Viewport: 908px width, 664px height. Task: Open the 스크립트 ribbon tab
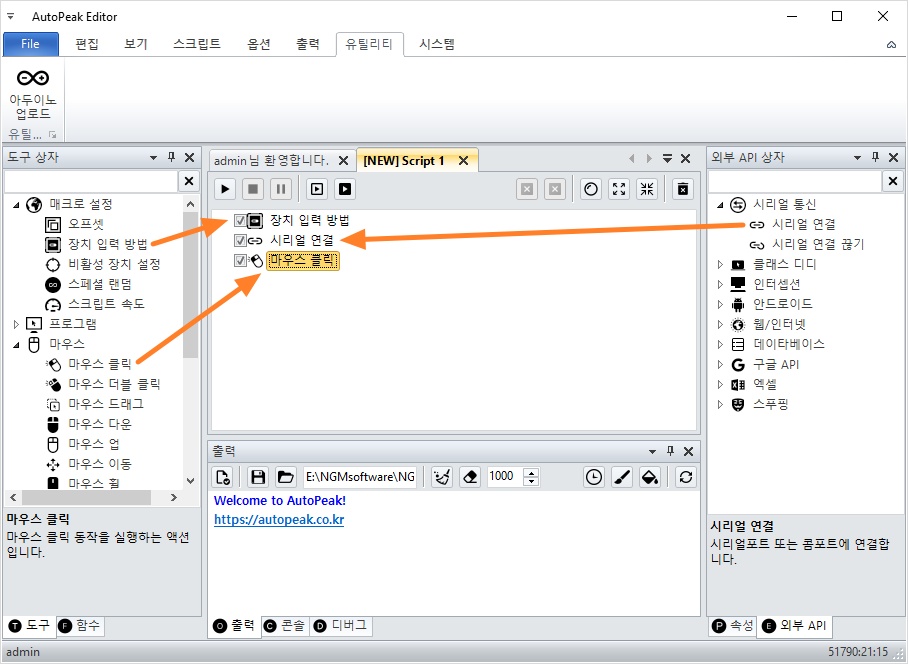pyautogui.click(x=197, y=44)
